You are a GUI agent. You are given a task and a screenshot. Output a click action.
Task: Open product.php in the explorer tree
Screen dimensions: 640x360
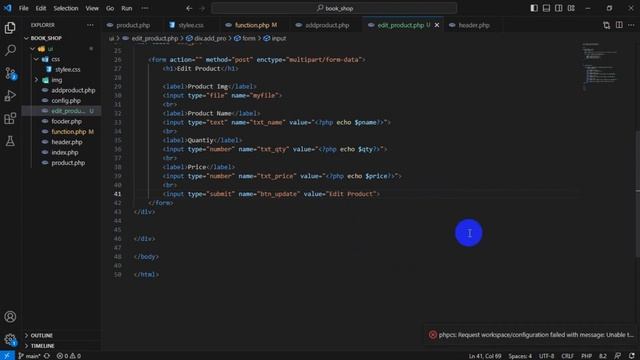(x=68, y=163)
